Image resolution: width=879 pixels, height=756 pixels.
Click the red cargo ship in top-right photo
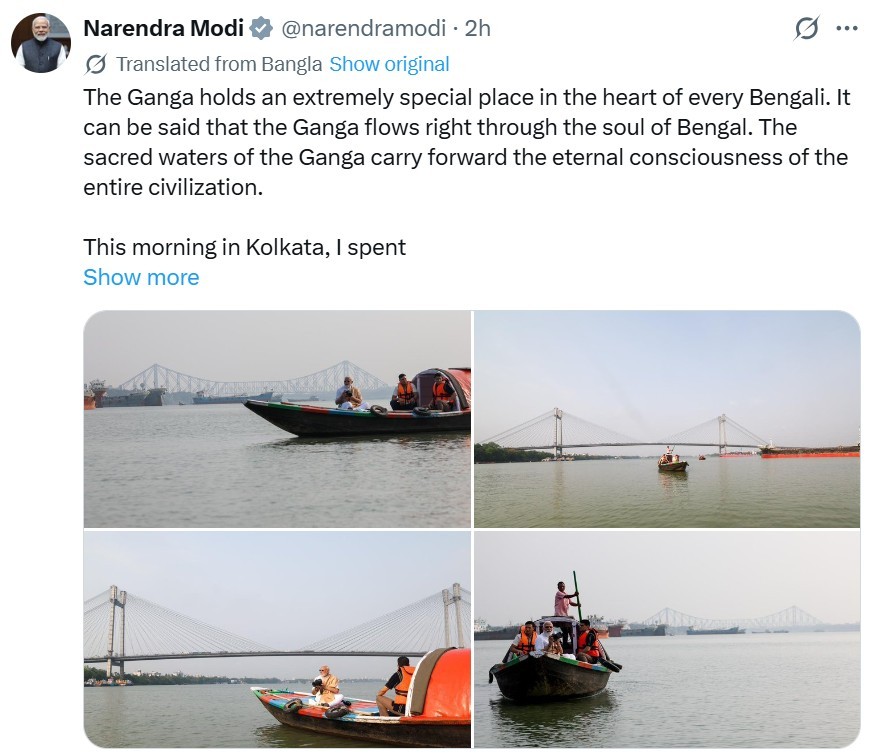coord(809,452)
